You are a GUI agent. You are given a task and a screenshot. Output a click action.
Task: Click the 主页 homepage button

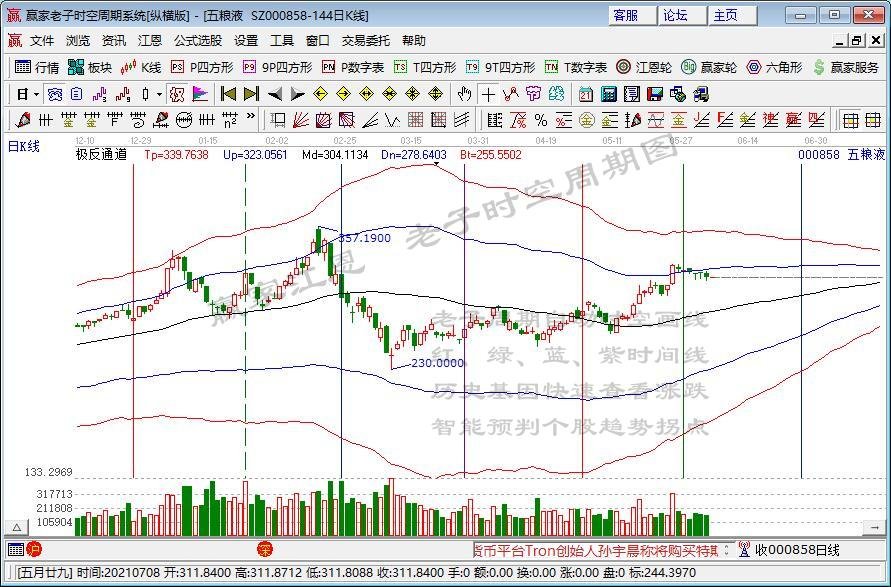tap(732, 15)
